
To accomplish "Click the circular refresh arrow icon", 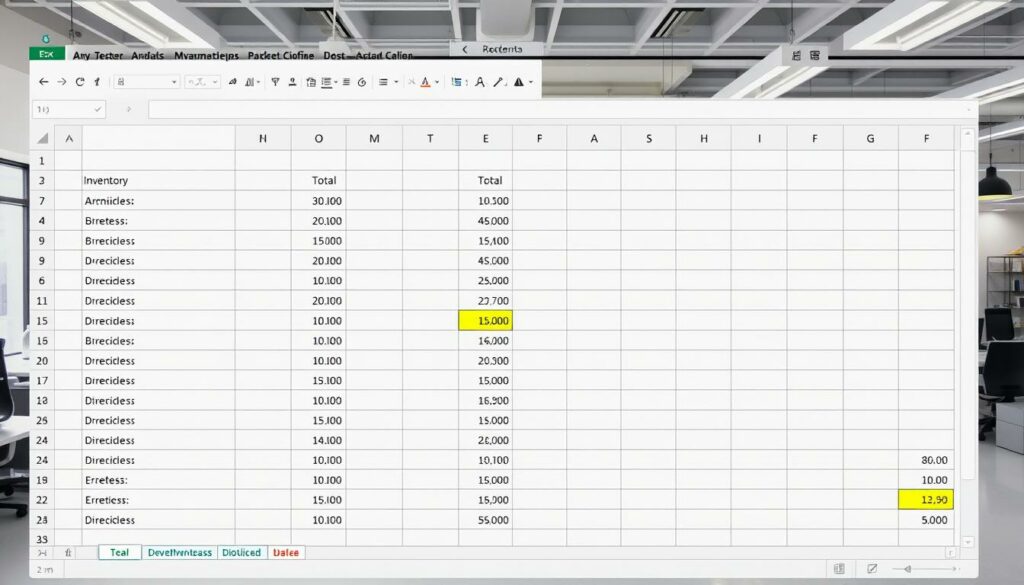I will click(80, 82).
